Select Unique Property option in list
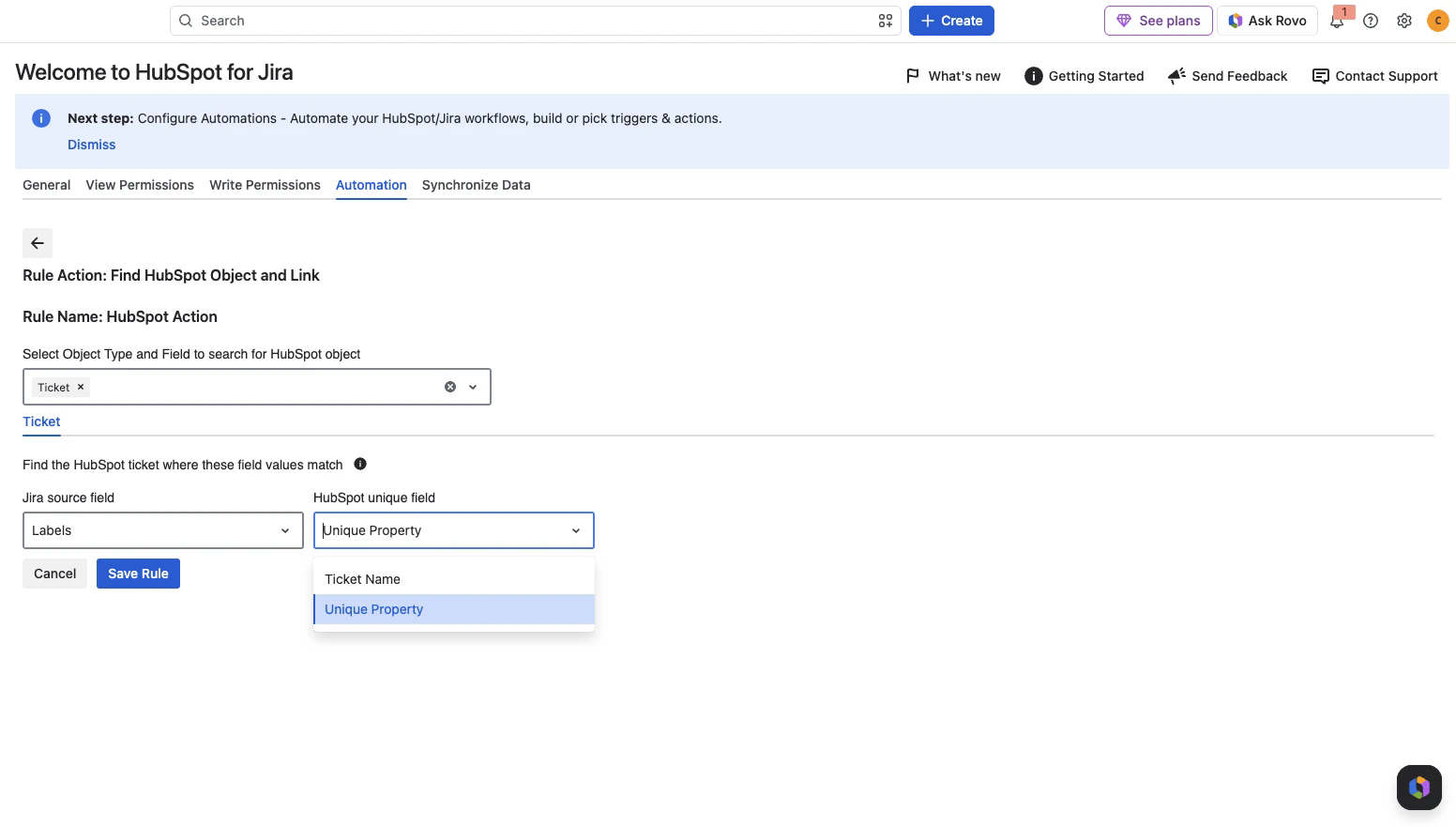This screenshot has height=827, width=1456. point(454,609)
